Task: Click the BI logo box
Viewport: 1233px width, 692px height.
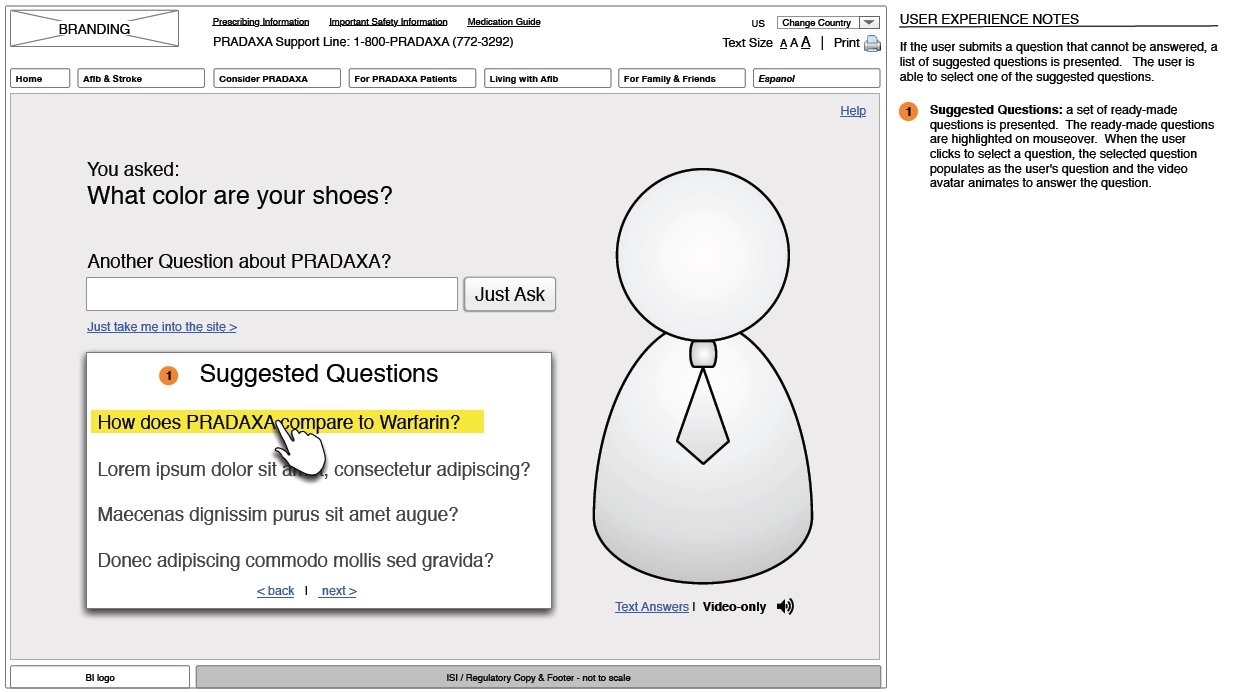Action: pyautogui.click(x=100, y=677)
